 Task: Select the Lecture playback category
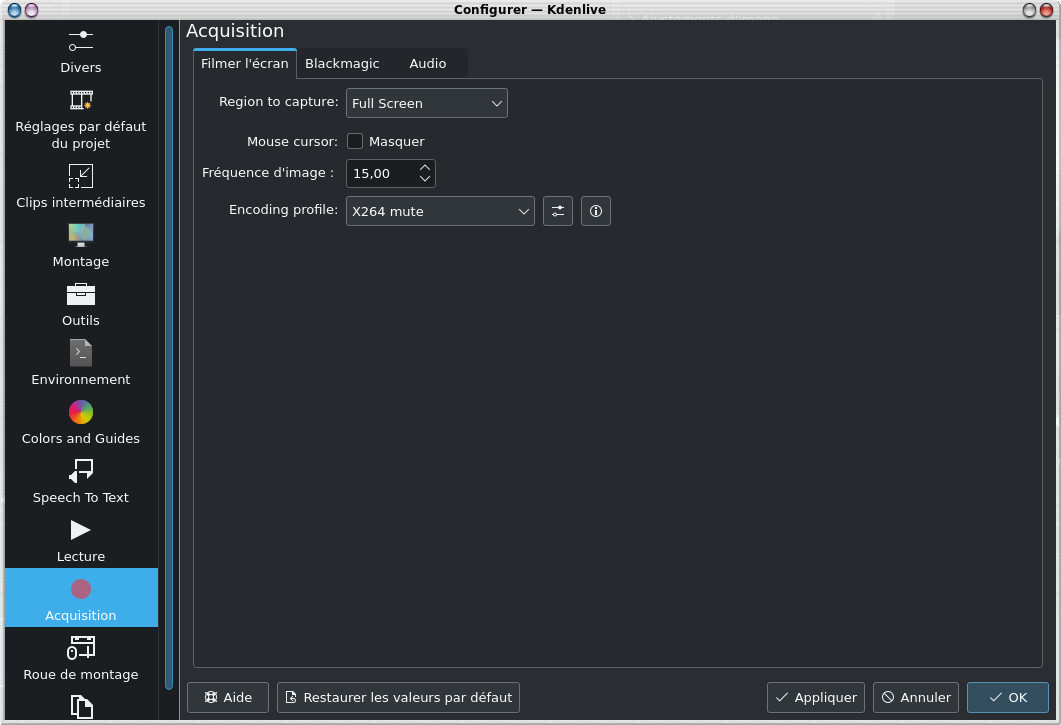click(81, 540)
